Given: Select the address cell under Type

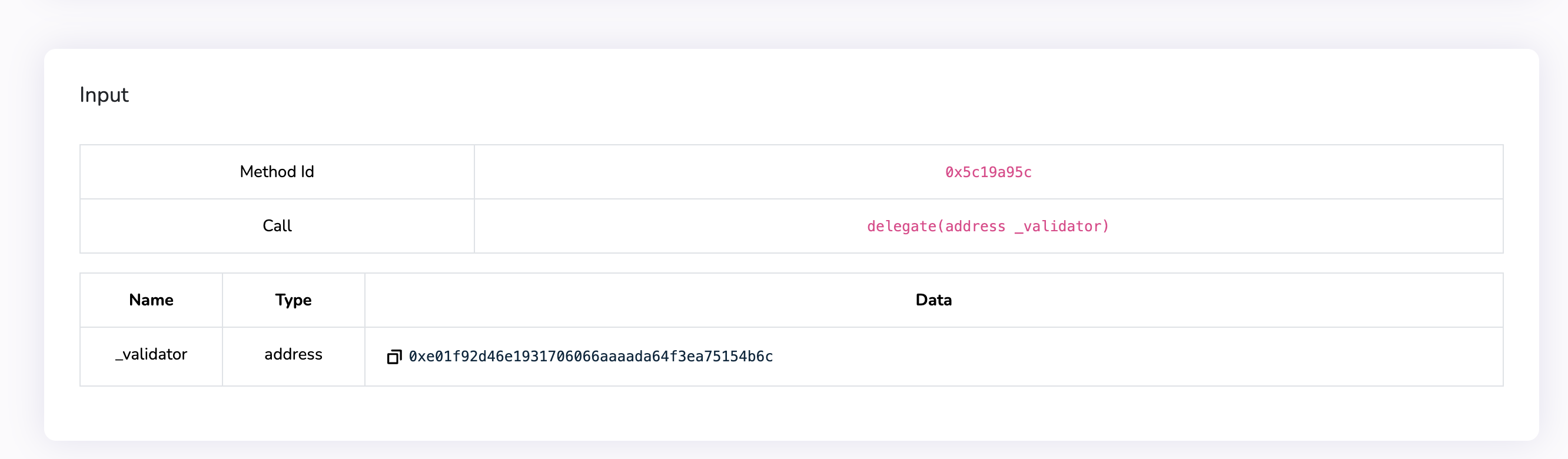Looking at the screenshot, I should click(293, 354).
